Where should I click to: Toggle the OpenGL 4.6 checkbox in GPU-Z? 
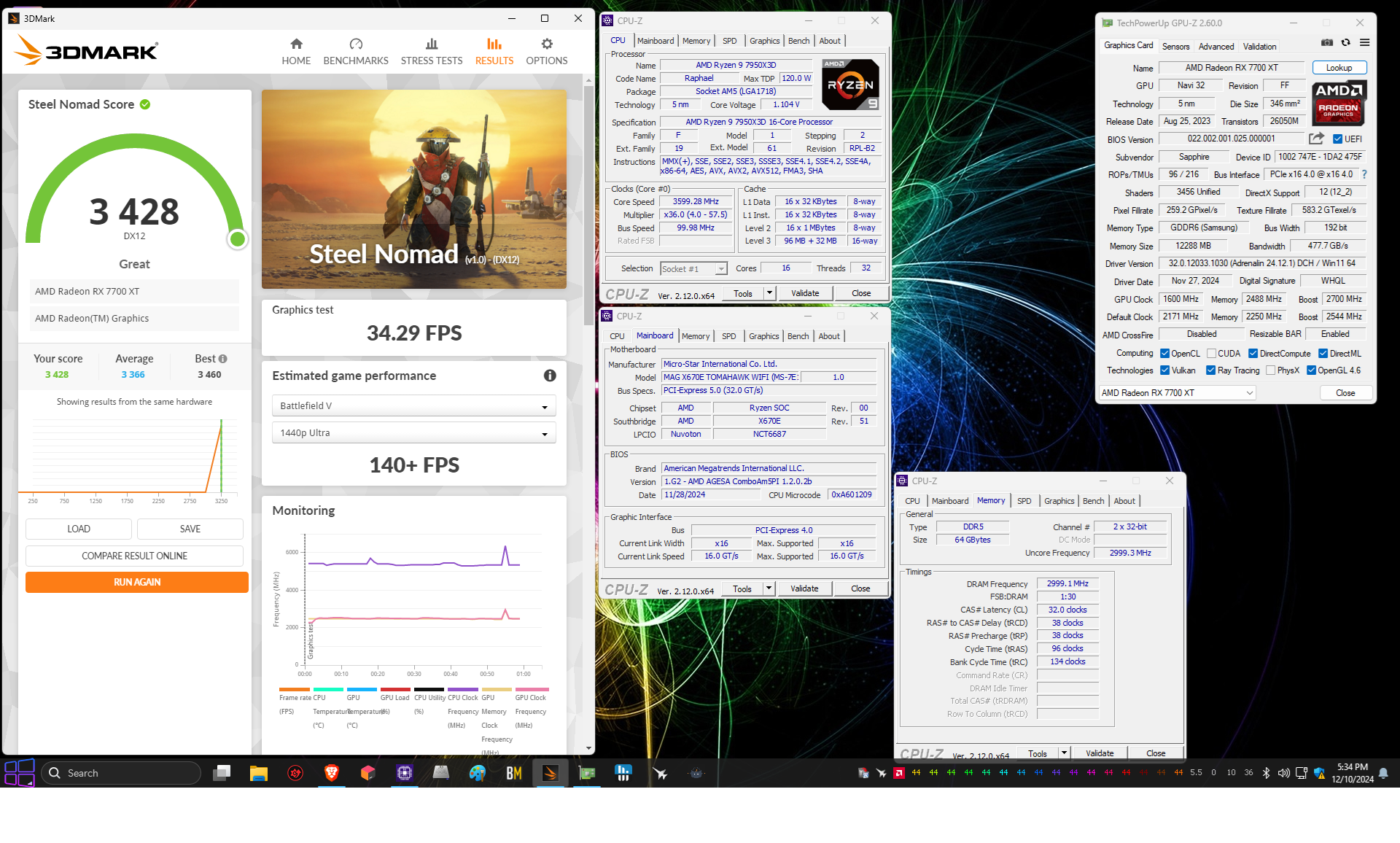point(1311,370)
